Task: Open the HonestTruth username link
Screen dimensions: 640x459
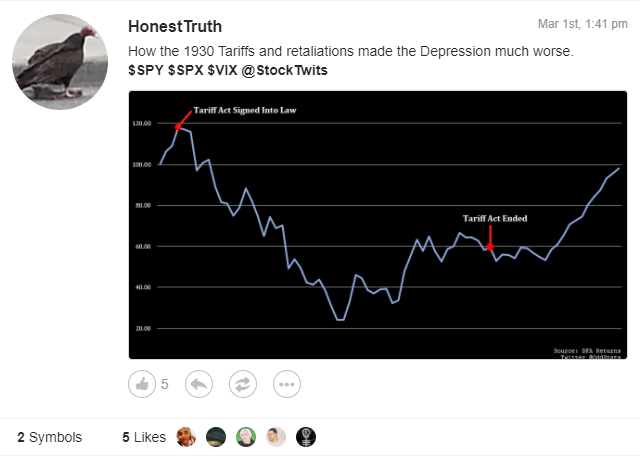Action: coord(175,27)
